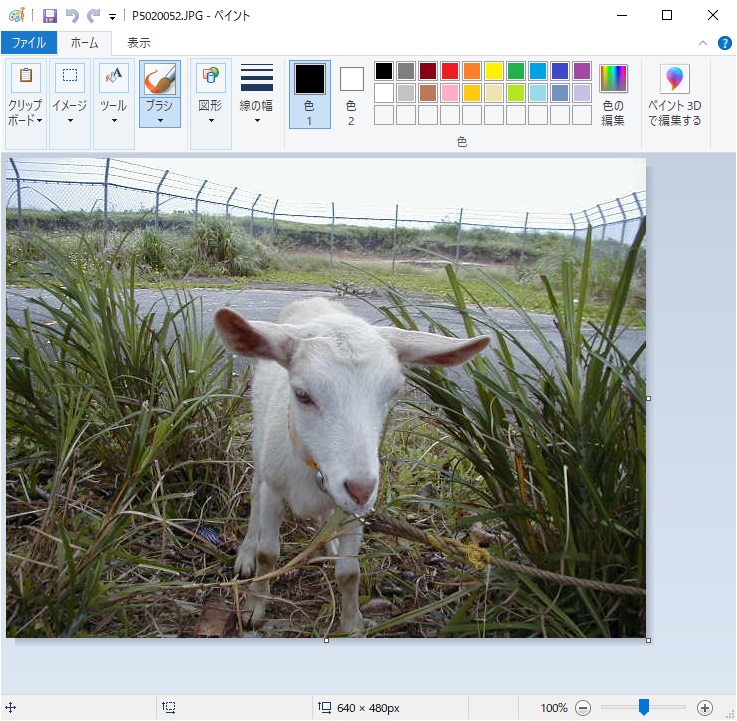Pick the bright red color swatch
This screenshot has width=737, height=721.
click(x=450, y=71)
